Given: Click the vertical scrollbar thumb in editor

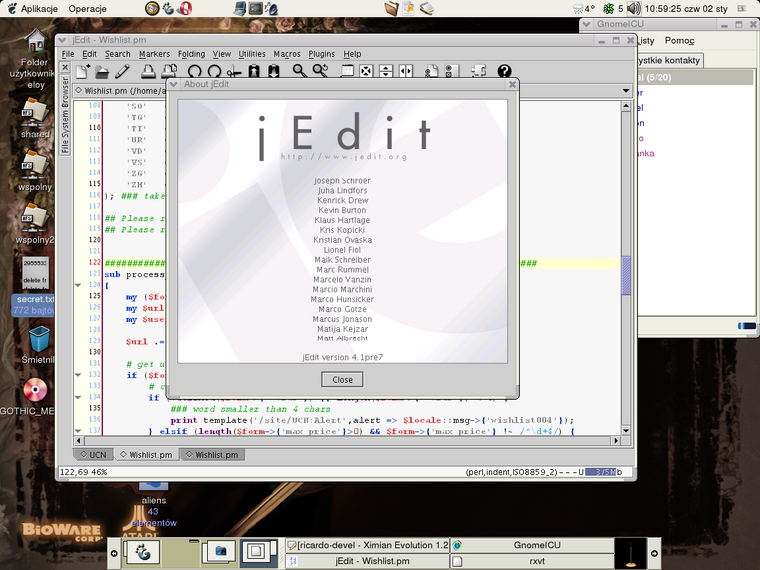Looking at the screenshot, I should pos(626,275).
